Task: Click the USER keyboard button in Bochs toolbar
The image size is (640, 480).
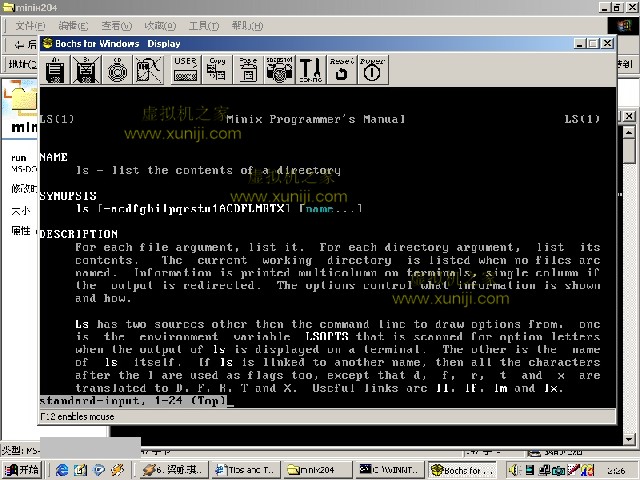Action: point(186,70)
